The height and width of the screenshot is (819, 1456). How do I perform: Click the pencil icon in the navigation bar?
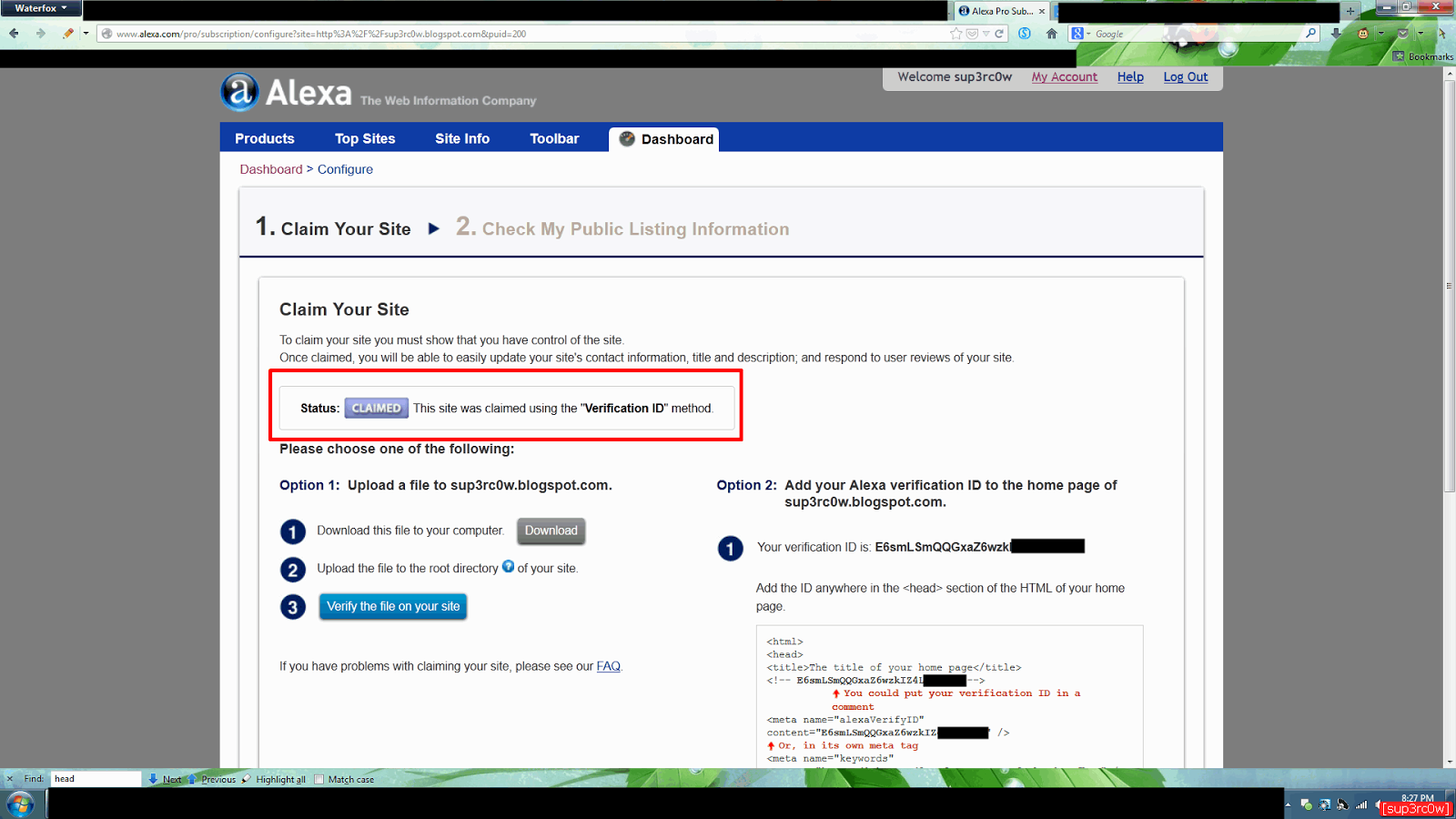(x=68, y=34)
